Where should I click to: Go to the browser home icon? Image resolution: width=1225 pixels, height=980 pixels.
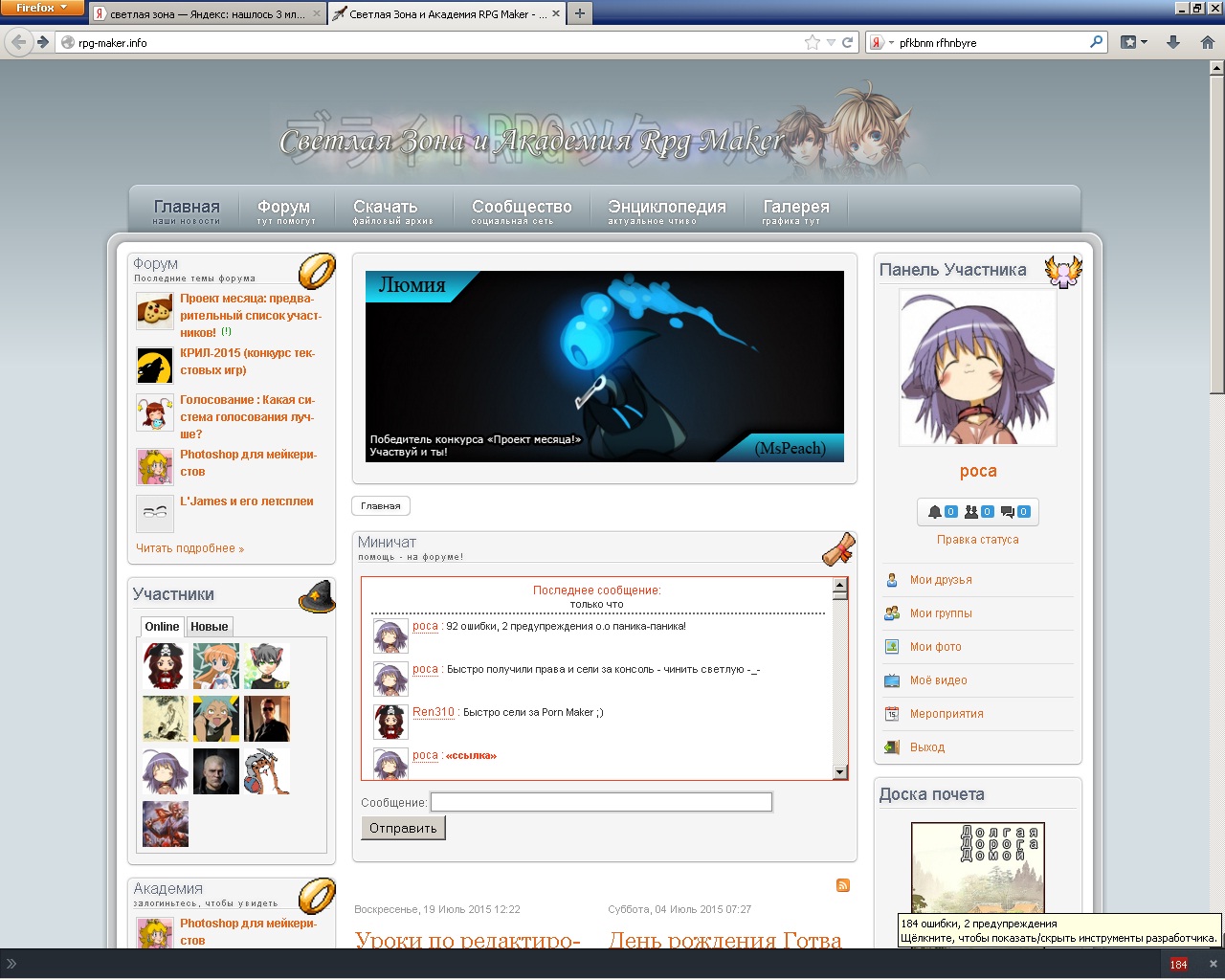[x=1207, y=42]
